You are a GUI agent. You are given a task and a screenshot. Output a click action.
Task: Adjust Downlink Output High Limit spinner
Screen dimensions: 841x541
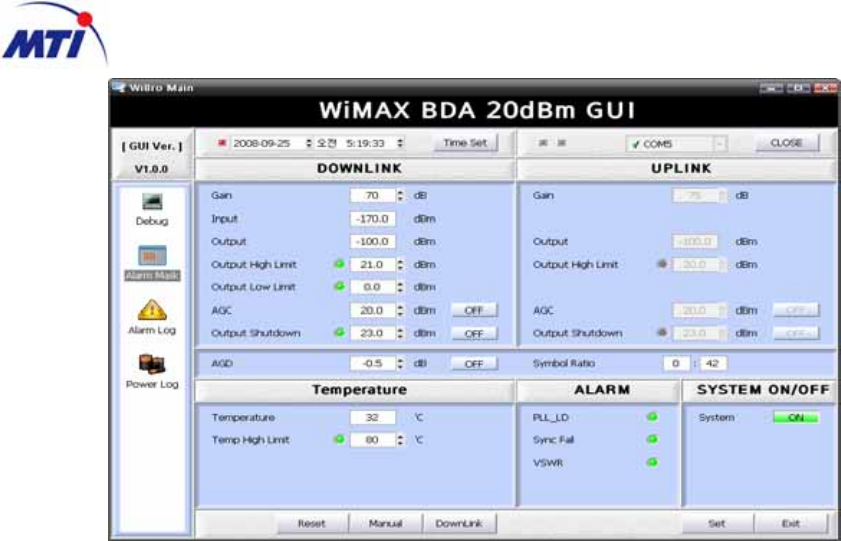tap(400, 265)
